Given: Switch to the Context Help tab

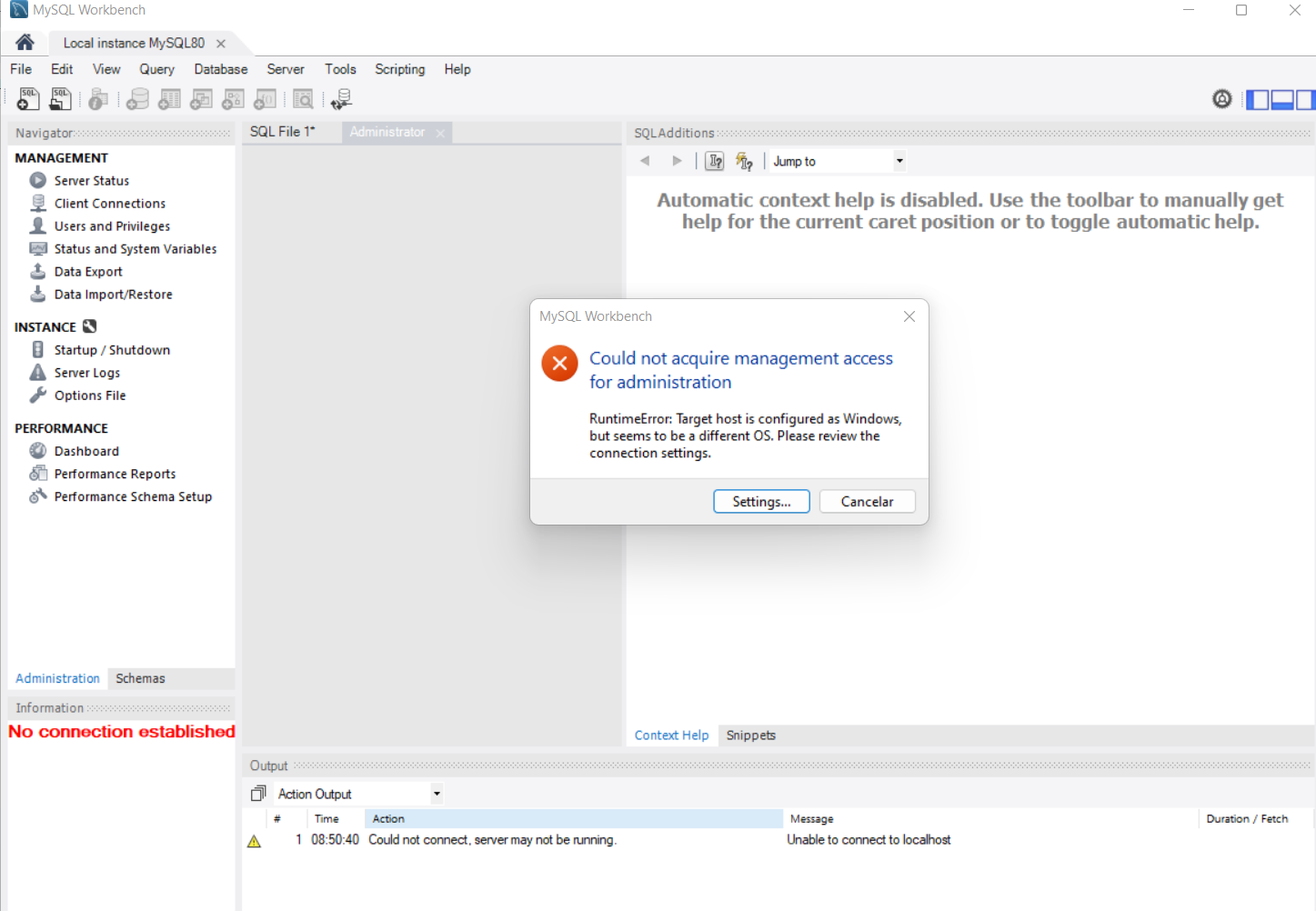Looking at the screenshot, I should pyautogui.click(x=671, y=736).
